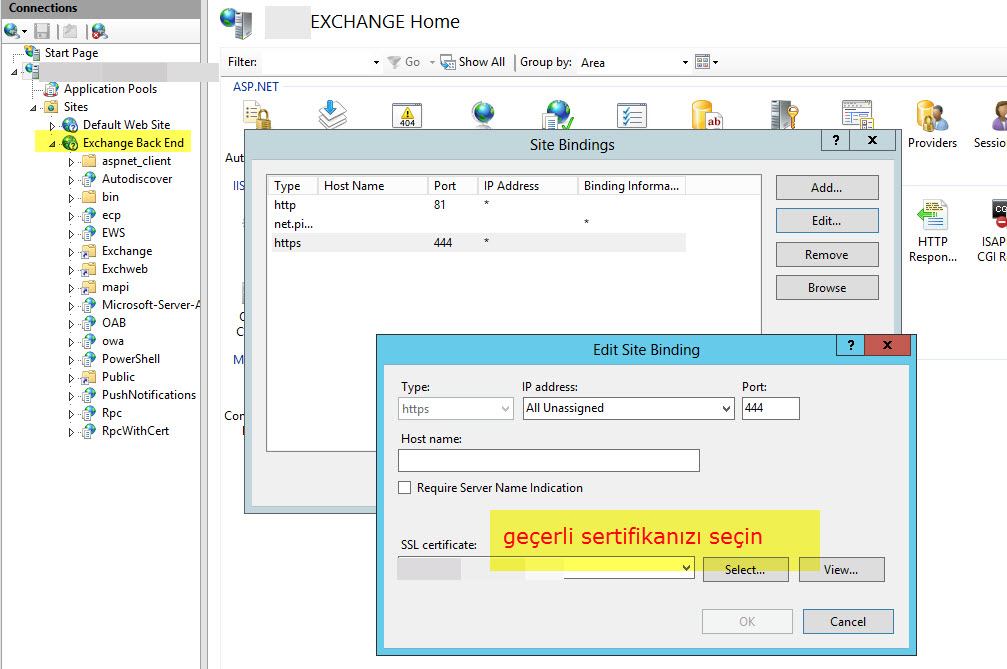Viewport: 1007px width, 669px height.
Task: Open the .NET Trust Levels globe icon
Action: [557, 115]
